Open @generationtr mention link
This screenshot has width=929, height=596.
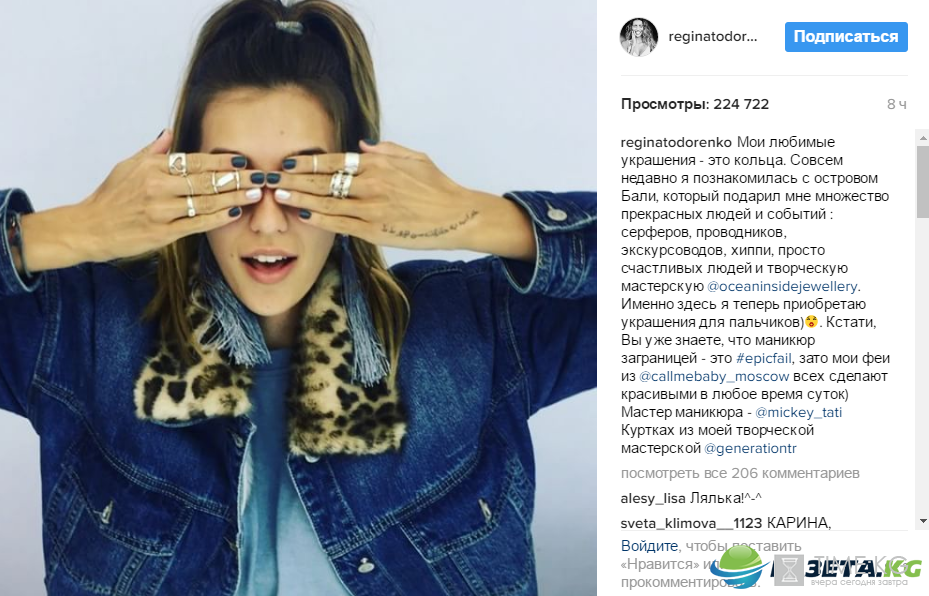point(750,448)
